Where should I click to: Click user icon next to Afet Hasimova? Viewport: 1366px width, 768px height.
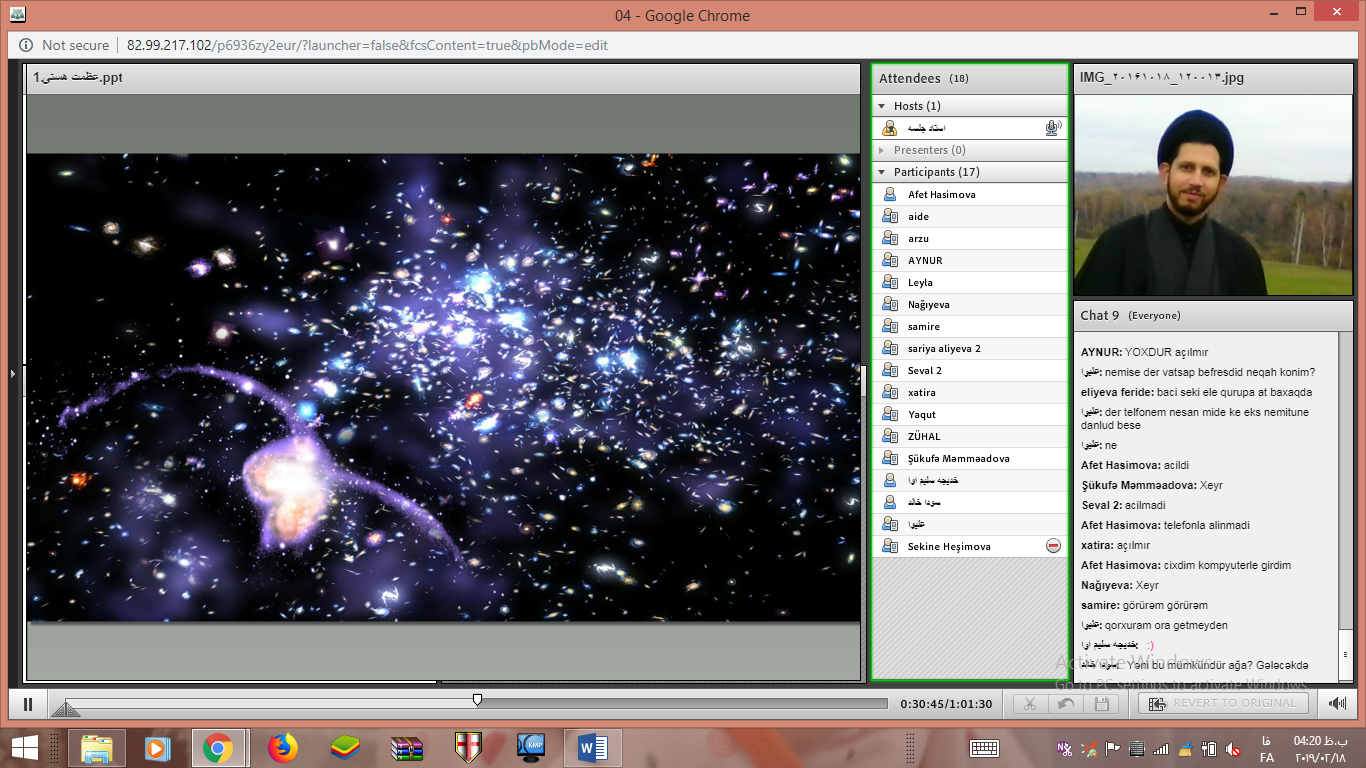890,195
